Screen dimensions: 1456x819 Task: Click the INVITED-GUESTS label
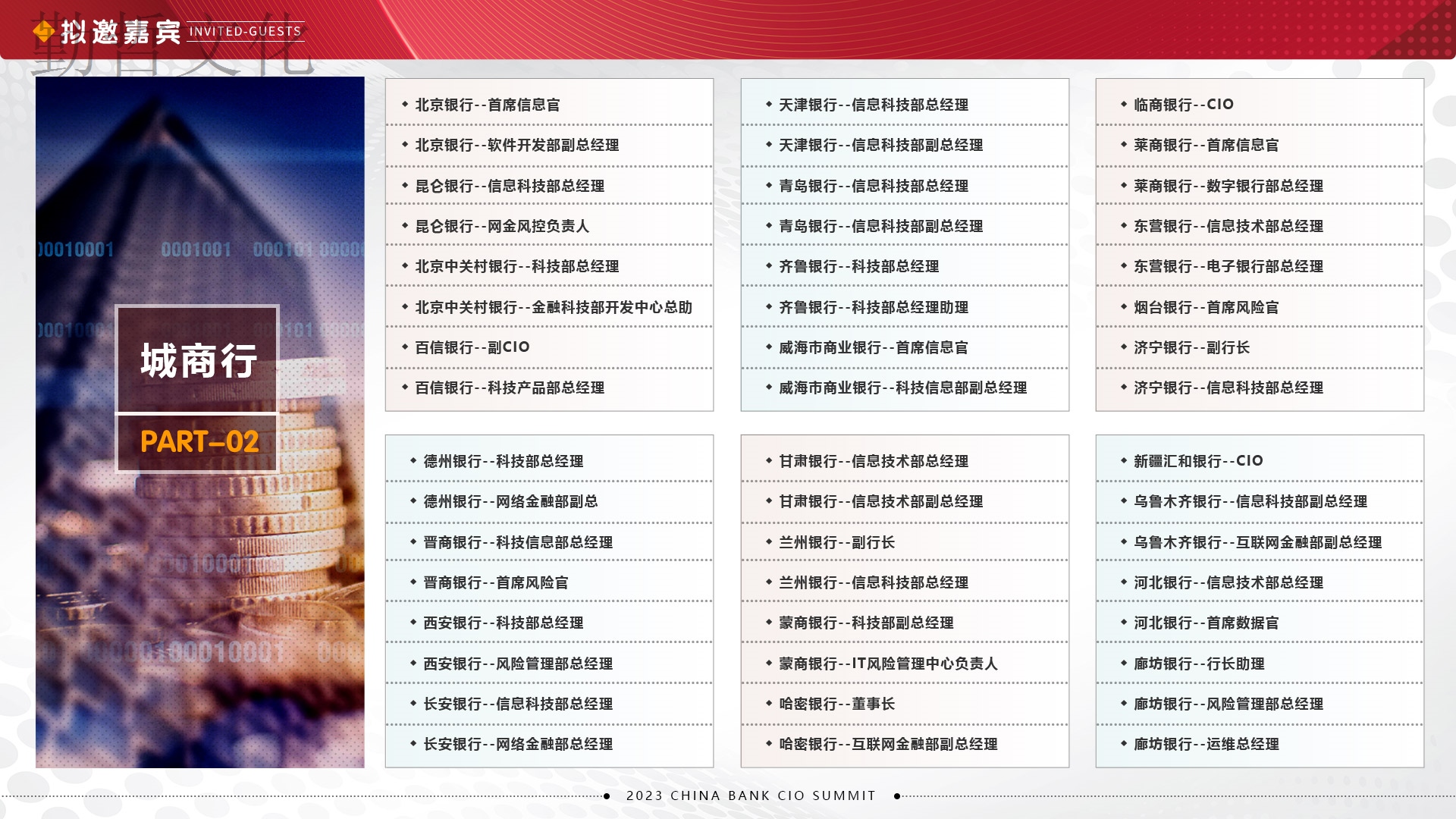coord(245,32)
